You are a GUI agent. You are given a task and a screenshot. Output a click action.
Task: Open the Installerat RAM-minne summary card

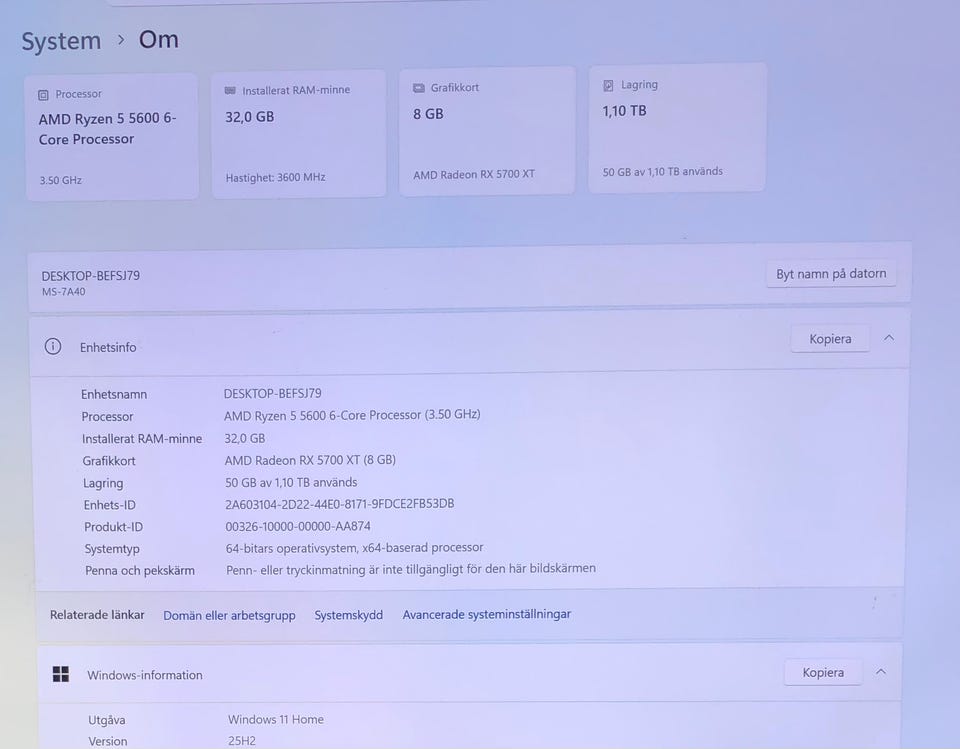click(299, 134)
